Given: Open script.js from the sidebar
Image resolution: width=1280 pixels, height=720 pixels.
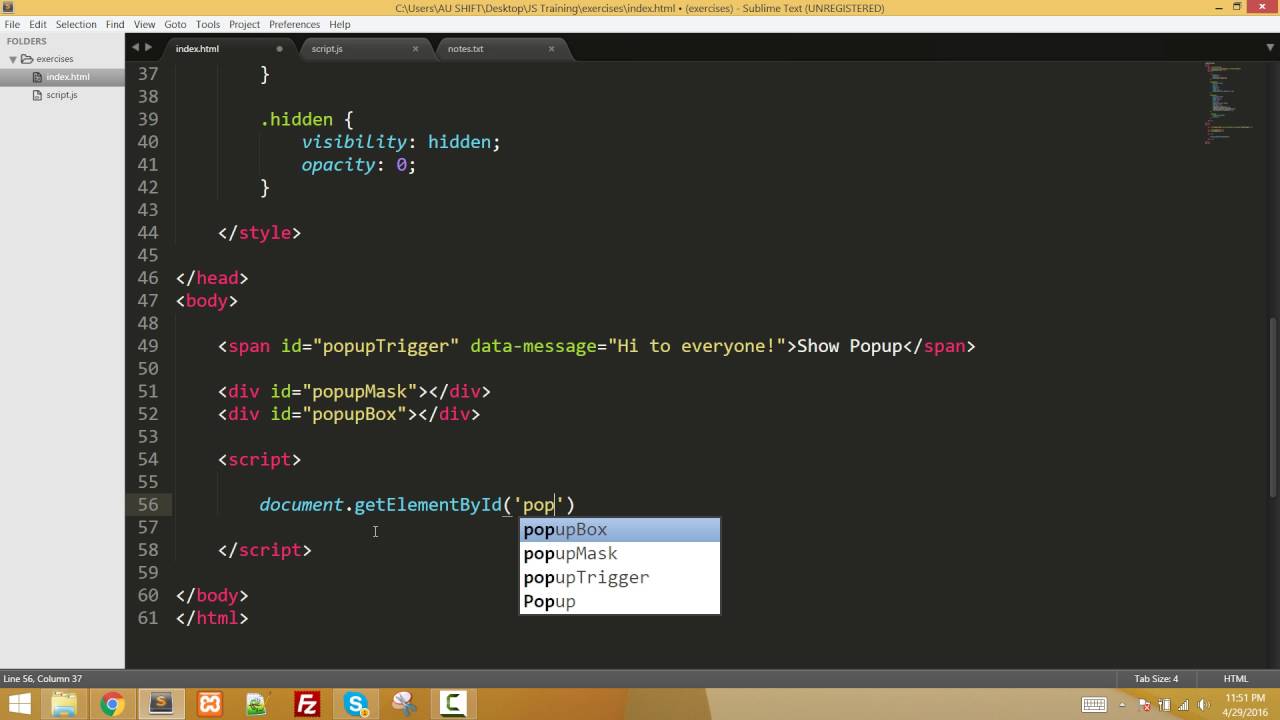Looking at the screenshot, I should (x=62, y=95).
